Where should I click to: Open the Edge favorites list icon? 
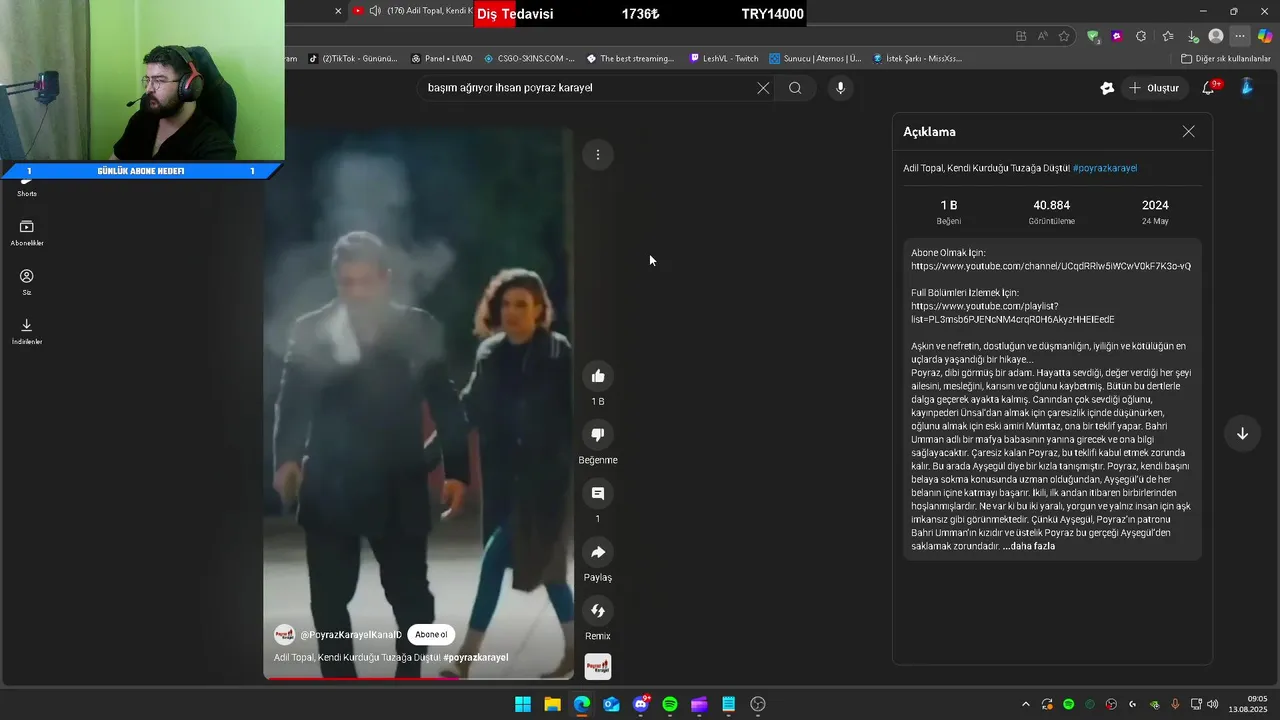tap(1168, 36)
